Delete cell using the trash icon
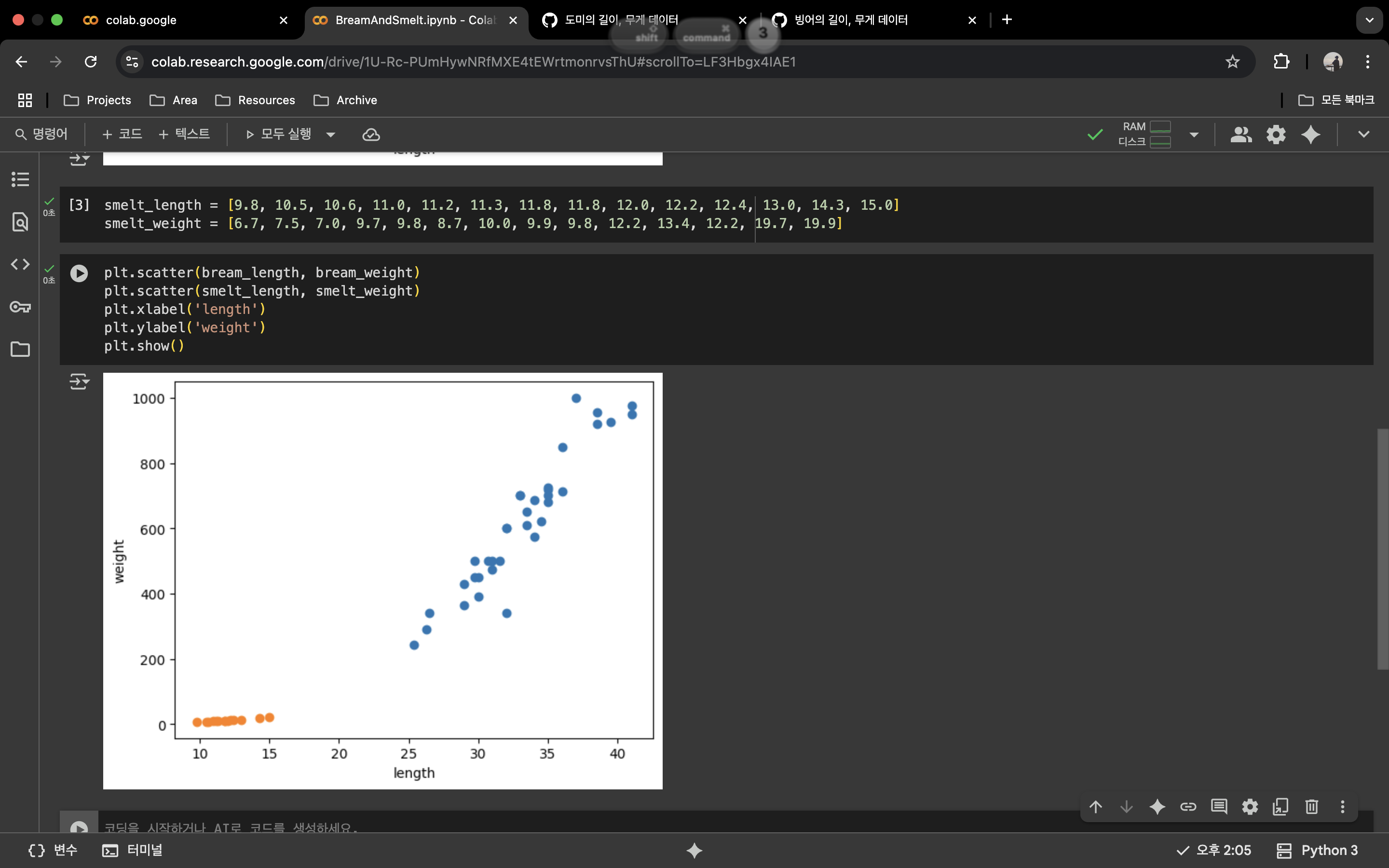 1311,807
